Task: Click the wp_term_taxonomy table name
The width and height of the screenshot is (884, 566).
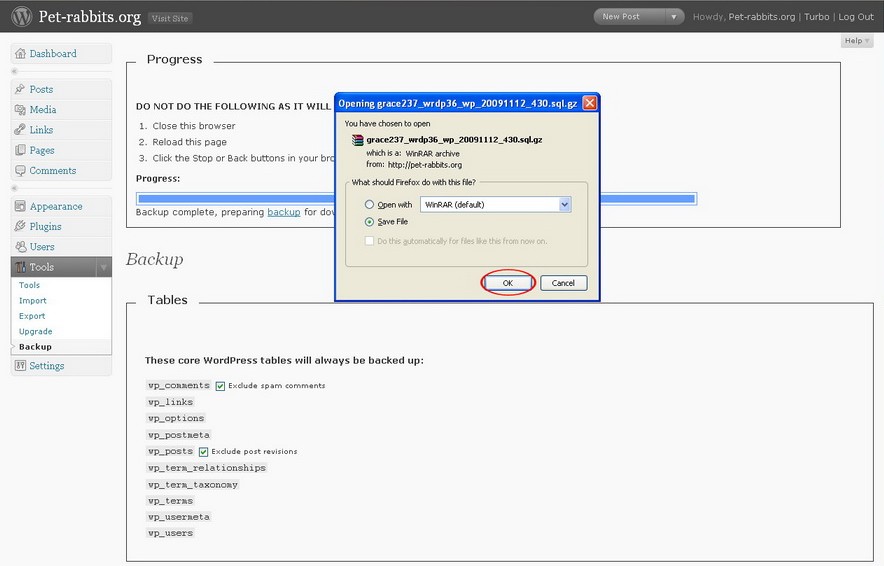Action: (x=193, y=485)
